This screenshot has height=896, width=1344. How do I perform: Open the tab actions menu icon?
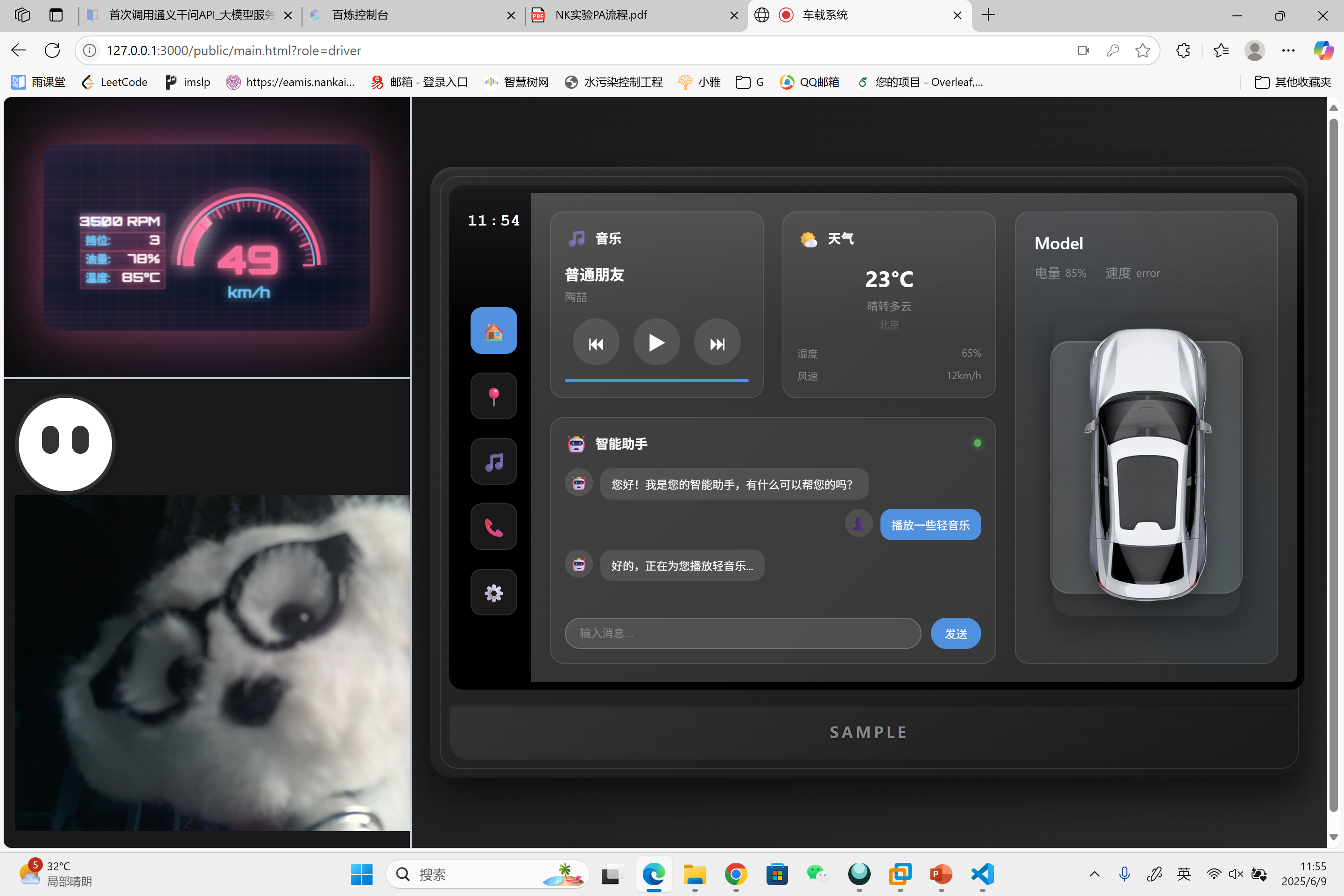(x=56, y=15)
